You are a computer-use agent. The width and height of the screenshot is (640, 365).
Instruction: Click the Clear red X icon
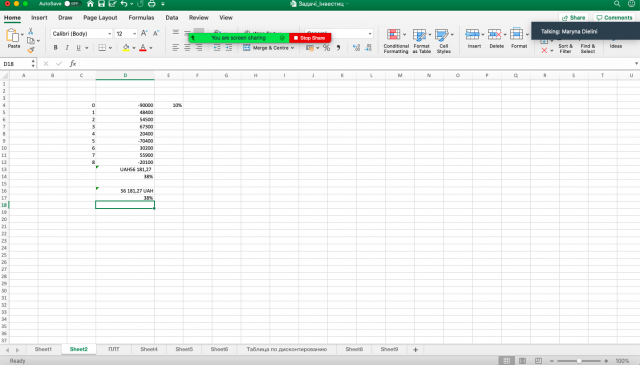544,51
